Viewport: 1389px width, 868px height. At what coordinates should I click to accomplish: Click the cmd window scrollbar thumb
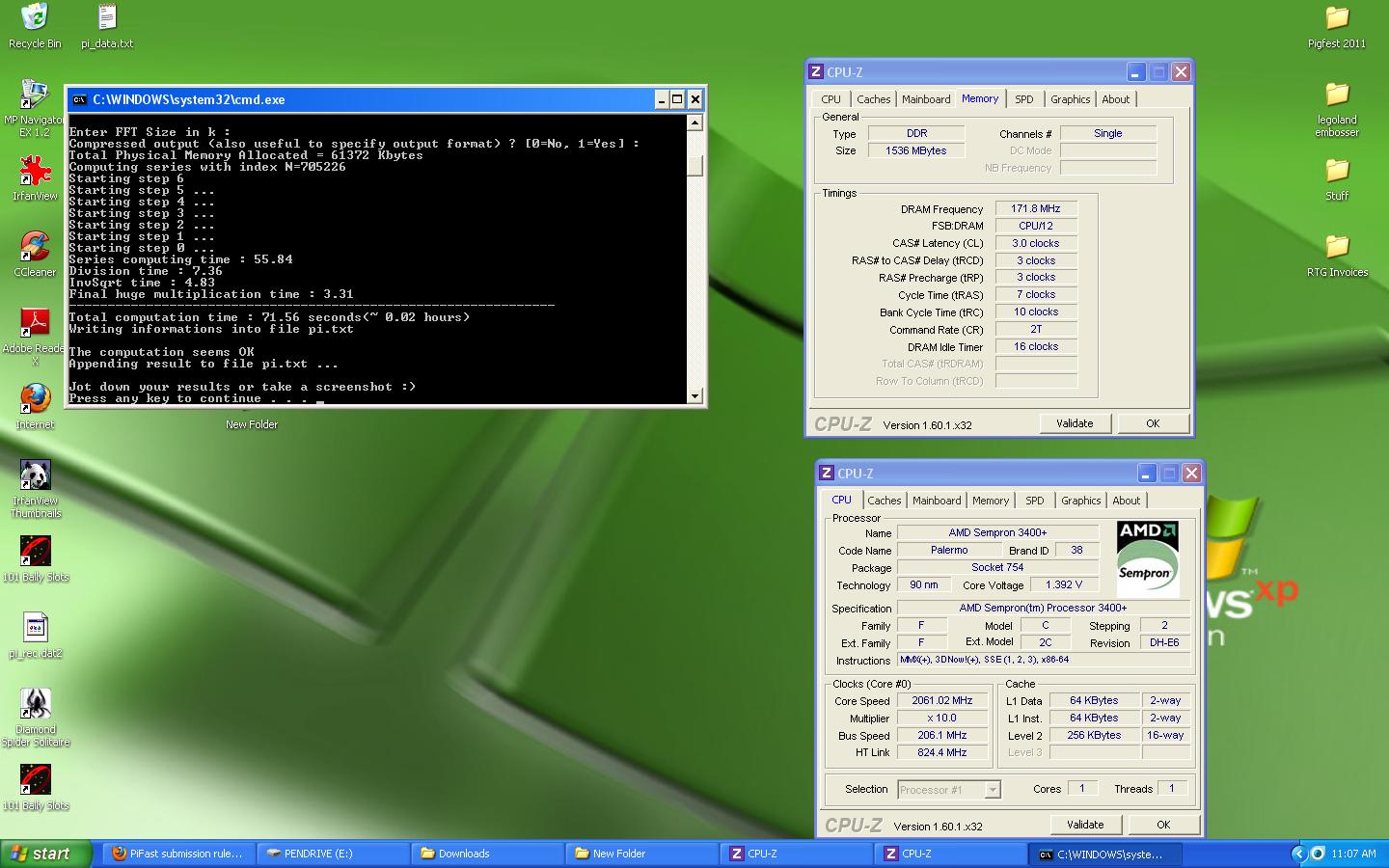tap(694, 165)
